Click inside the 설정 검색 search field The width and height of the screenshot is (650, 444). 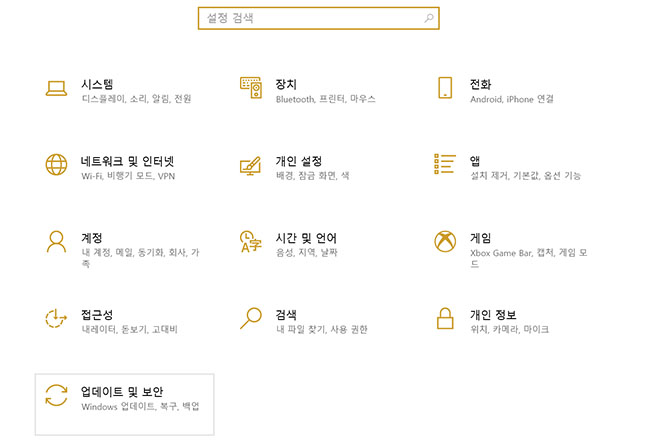pyautogui.click(x=310, y=18)
